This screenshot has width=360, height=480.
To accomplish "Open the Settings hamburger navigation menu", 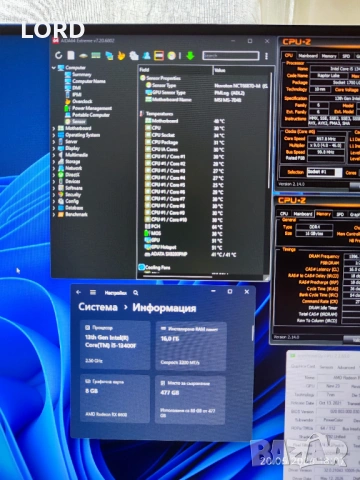I will pos(93,292).
